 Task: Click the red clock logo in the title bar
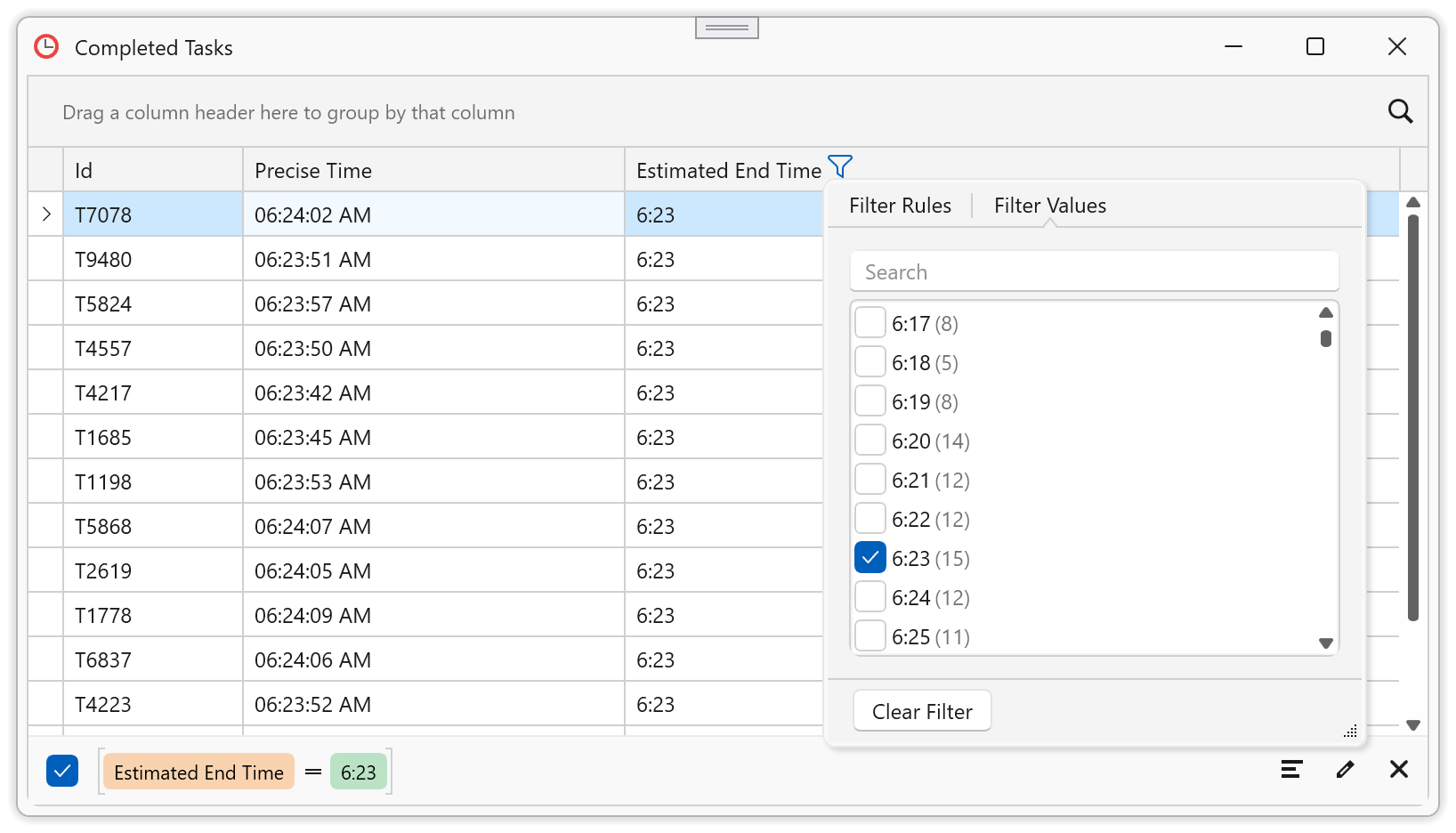(45, 46)
